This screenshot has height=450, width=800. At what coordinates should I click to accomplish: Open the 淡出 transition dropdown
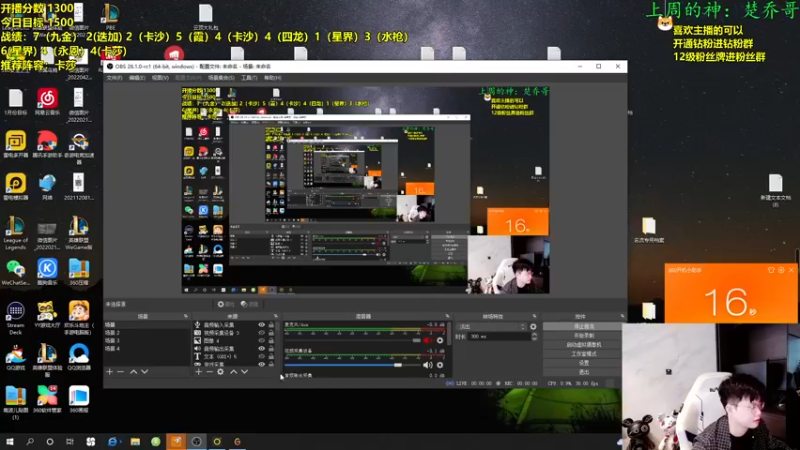(492, 327)
